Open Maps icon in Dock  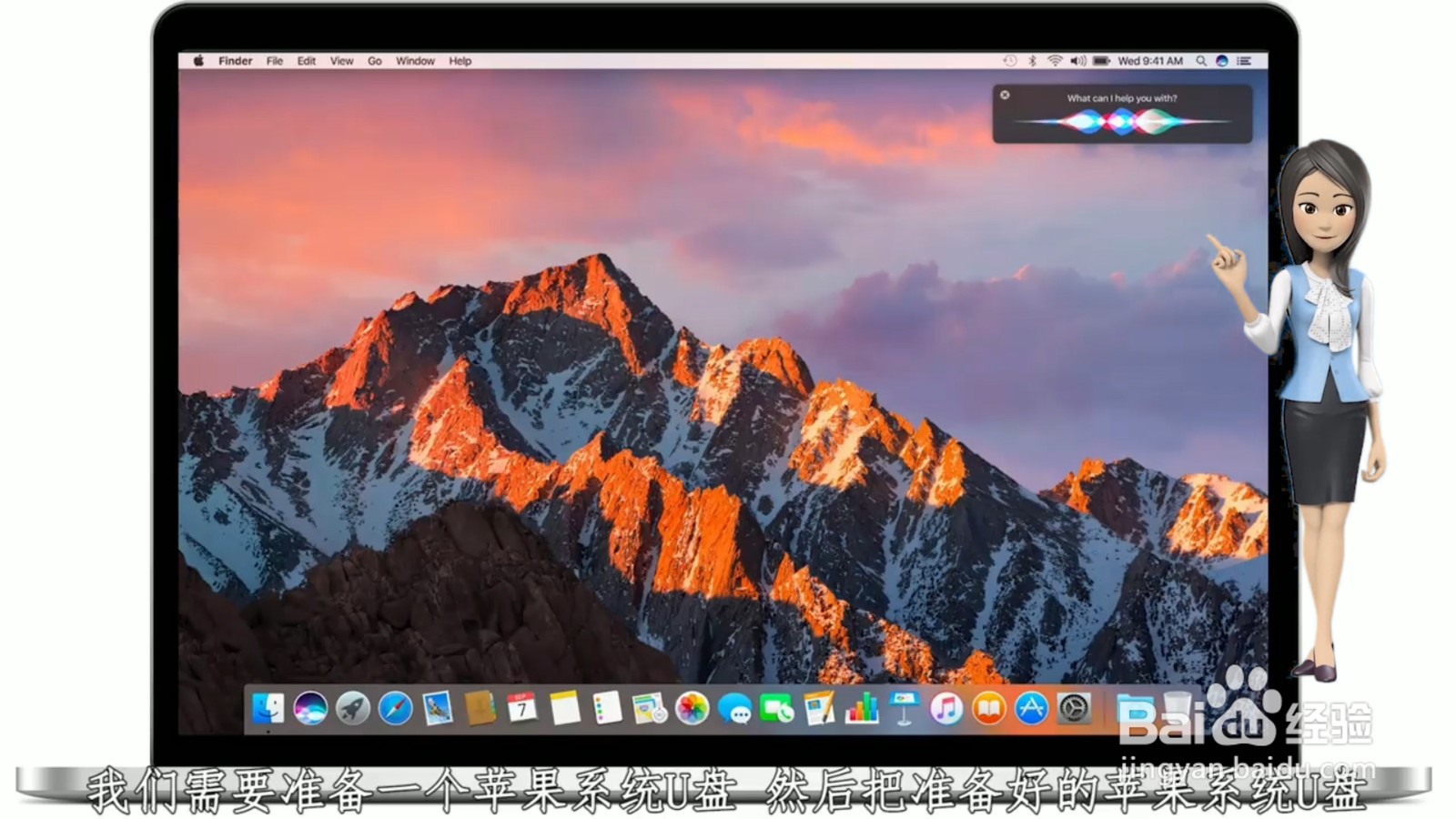(650, 708)
